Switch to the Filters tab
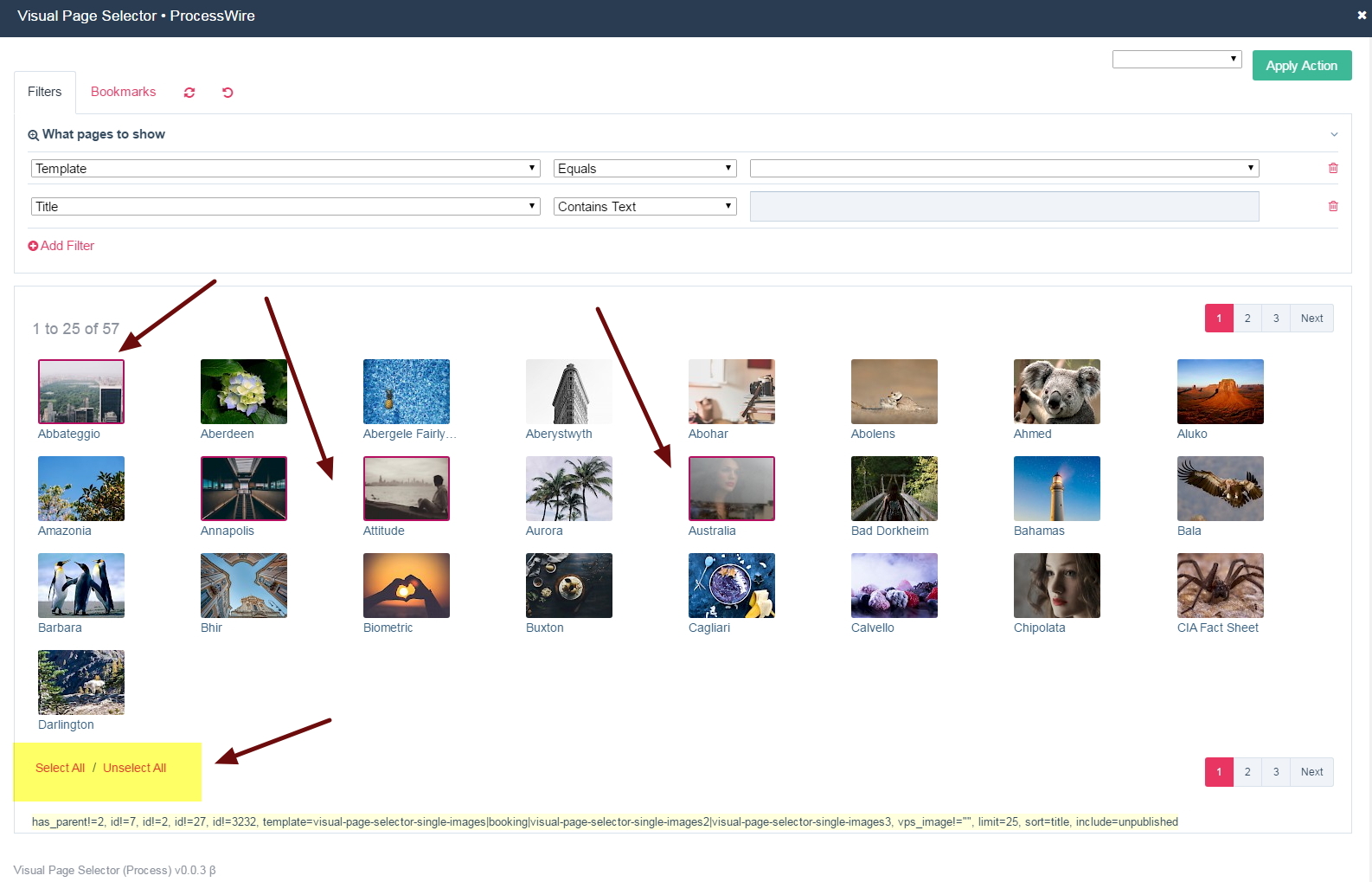This screenshot has height=882, width=1372. tap(45, 92)
